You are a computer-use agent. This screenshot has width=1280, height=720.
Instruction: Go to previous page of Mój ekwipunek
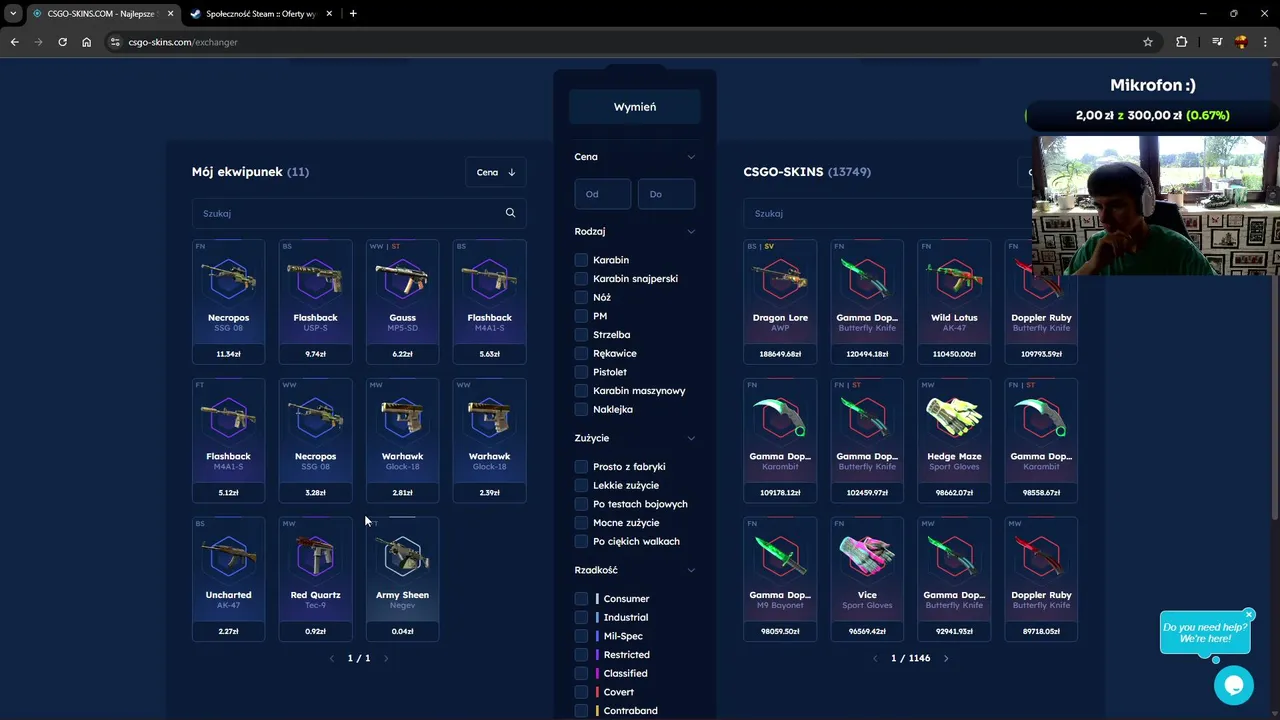(332, 658)
